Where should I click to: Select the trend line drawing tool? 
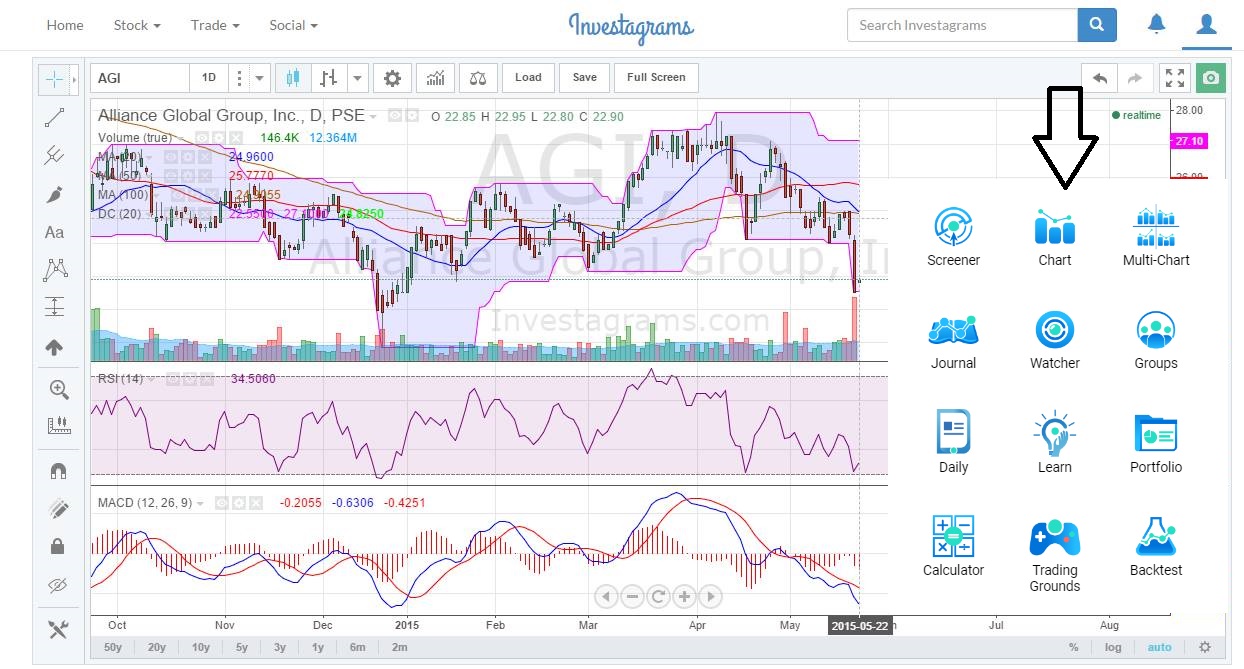54,118
